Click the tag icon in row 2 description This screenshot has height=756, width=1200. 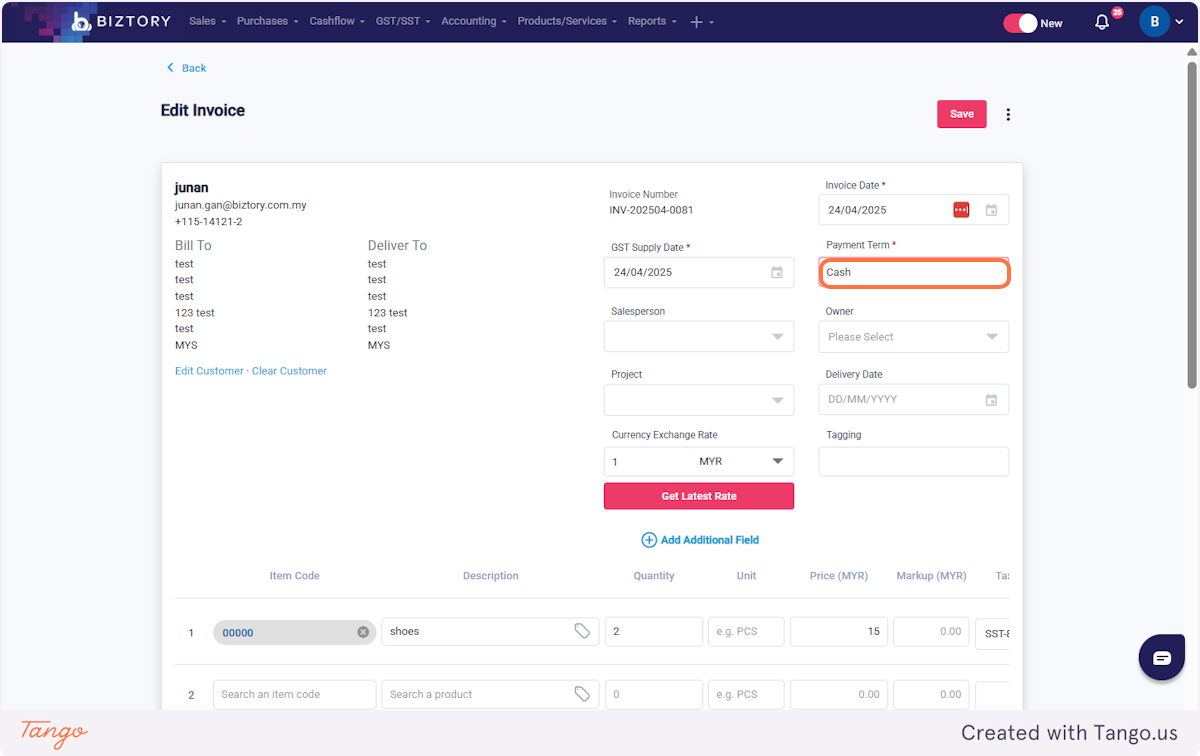click(582, 694)
